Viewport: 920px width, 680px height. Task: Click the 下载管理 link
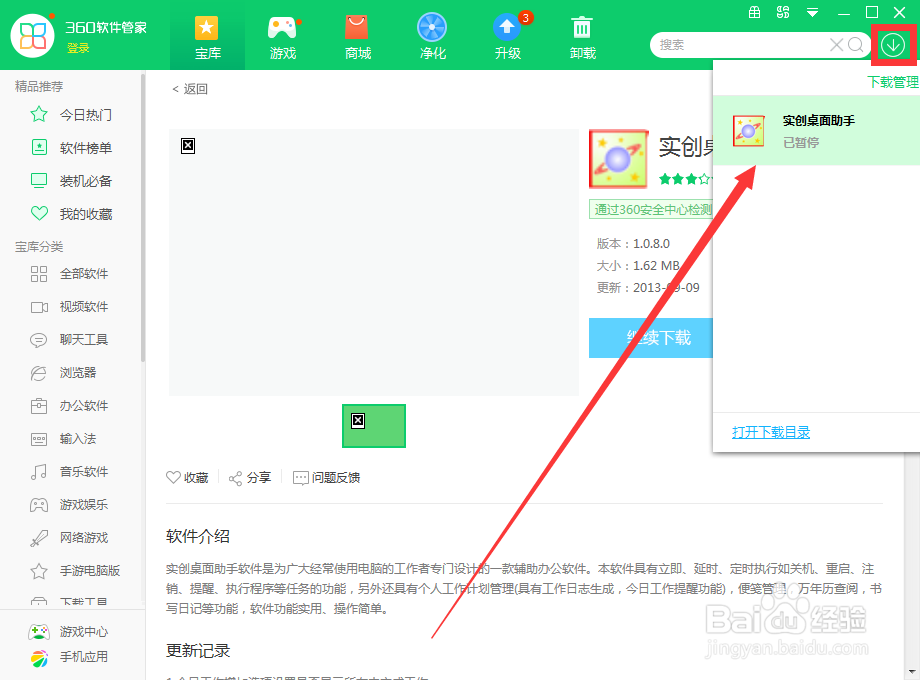pos(893,82)
